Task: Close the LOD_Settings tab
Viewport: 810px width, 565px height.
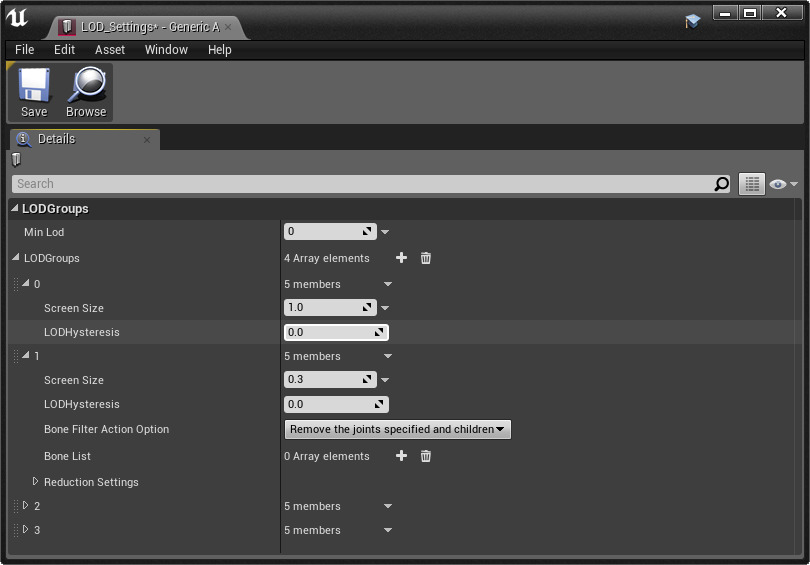Action: 228,27
